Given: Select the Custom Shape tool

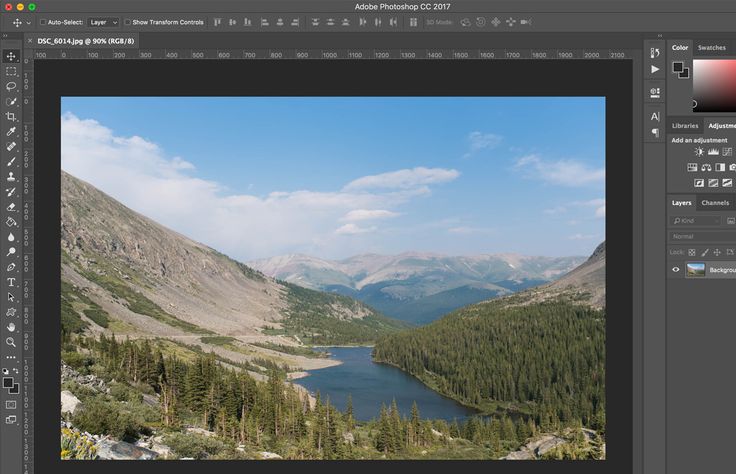Looking at the screenshot, I should point(11,312).
